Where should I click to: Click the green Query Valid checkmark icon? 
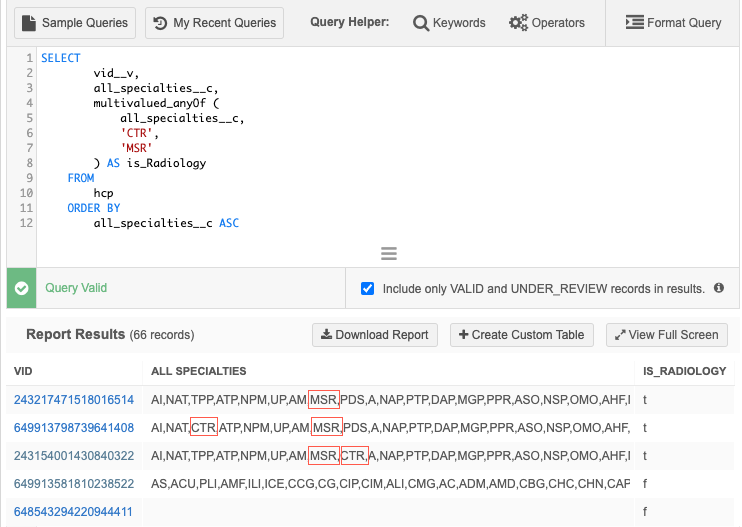[x=21, y=288]
